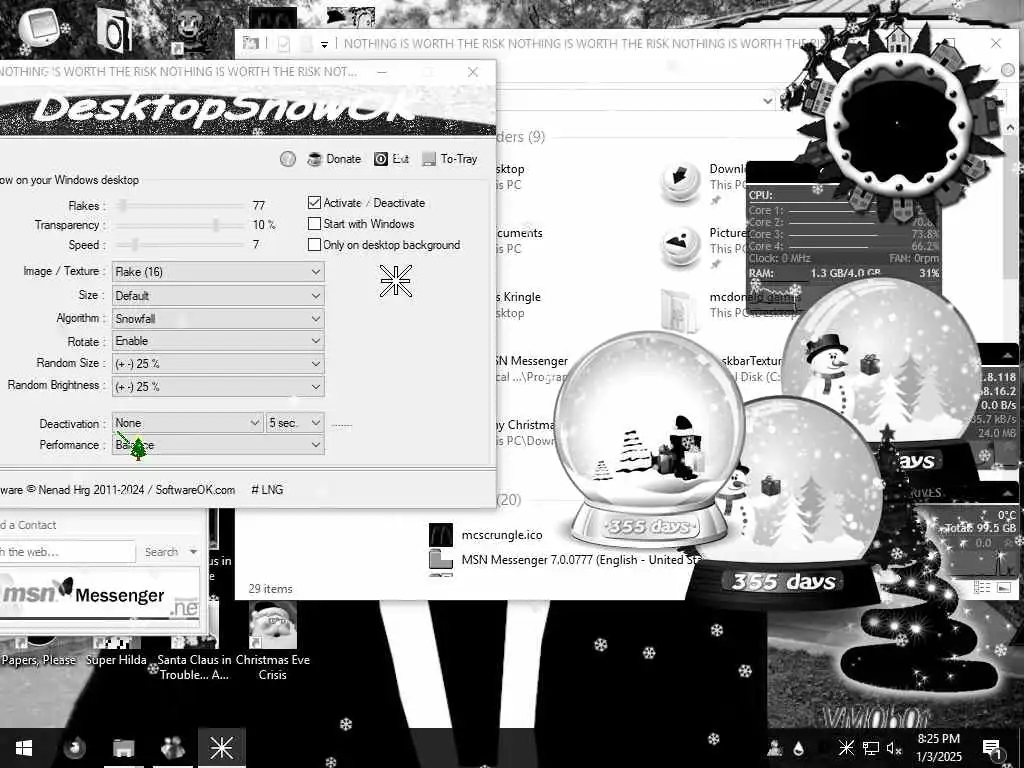Adjust the Flakes slider
1024x768 pixels.
point(180,206)
